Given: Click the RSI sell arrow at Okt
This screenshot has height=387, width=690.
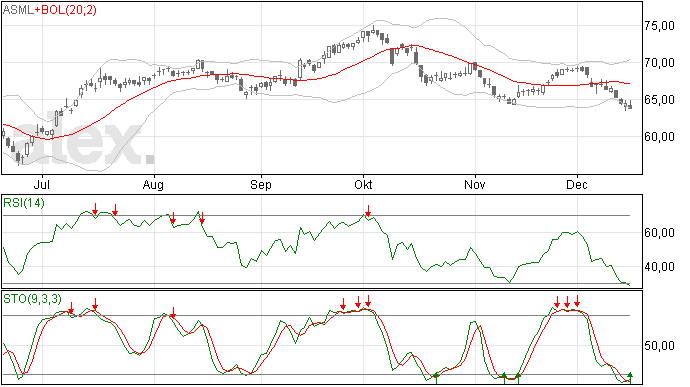Looking at the screenshot, I should click(x=368, y=211).
